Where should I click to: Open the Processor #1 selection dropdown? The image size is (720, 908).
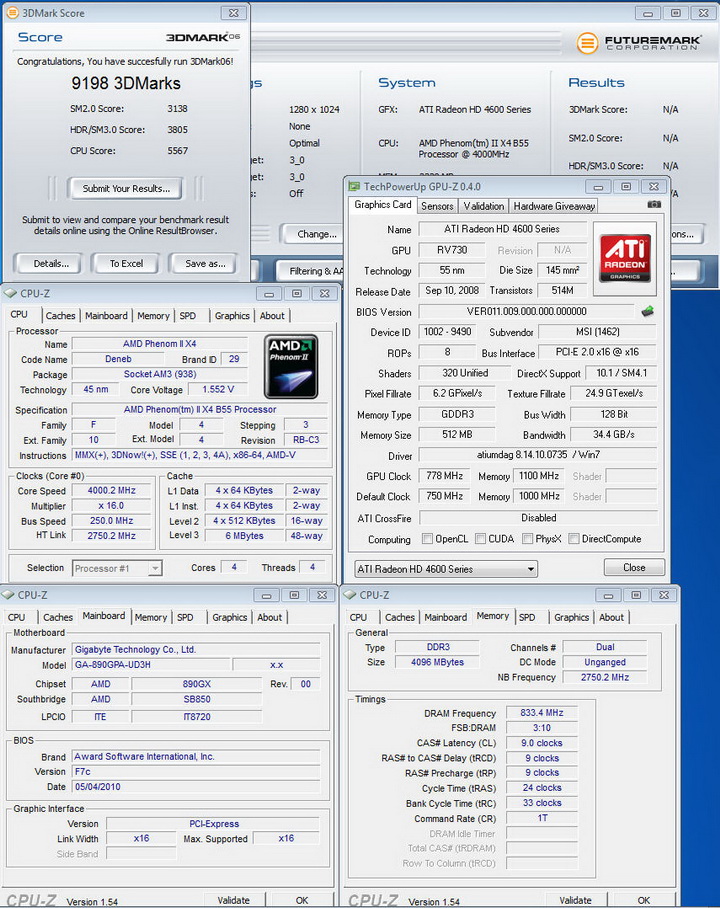[x=117, y=568]
